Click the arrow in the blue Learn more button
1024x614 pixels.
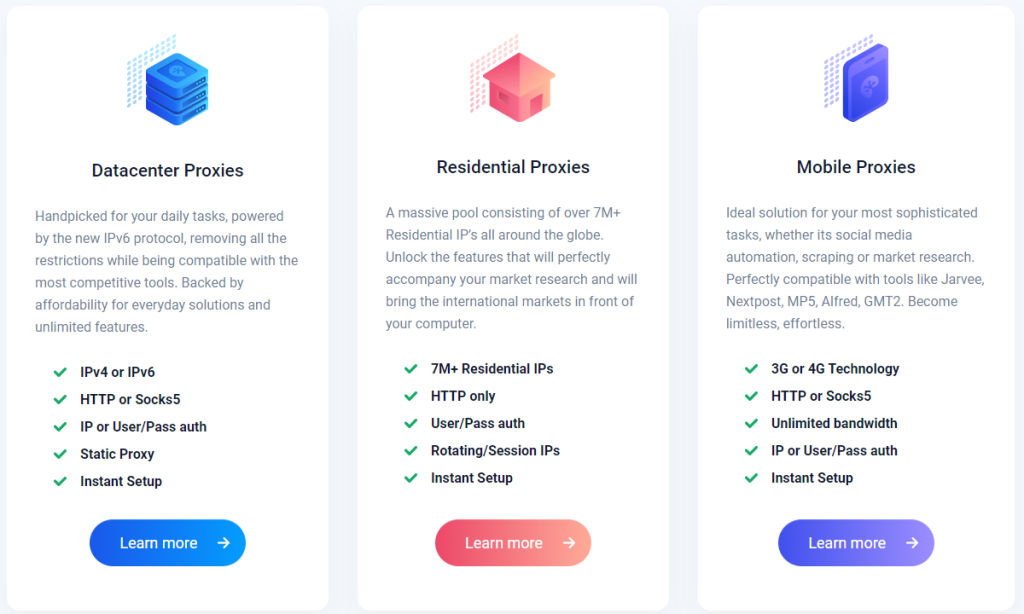click(223, 543)
